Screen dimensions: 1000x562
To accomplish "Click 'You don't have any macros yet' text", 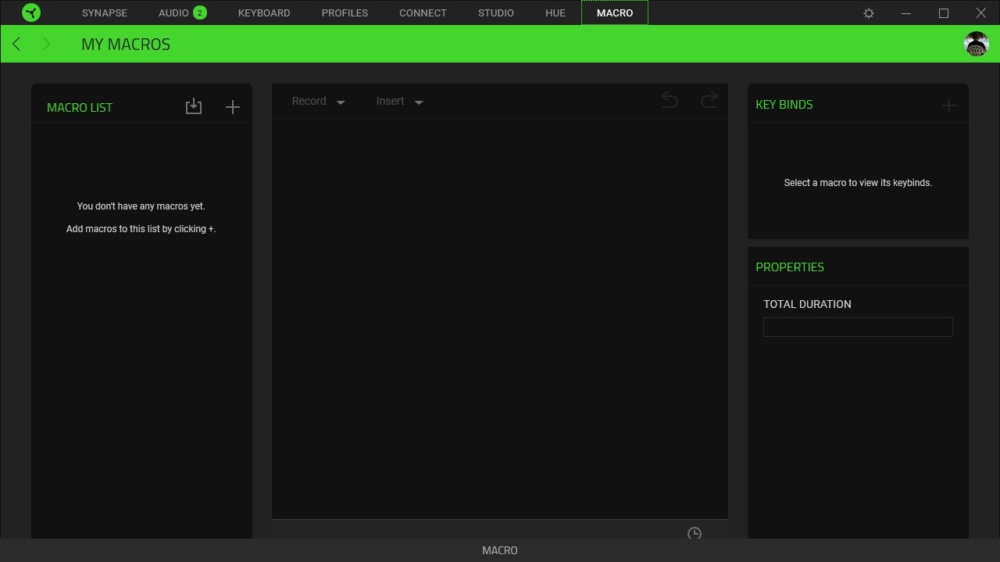I will tap(141, 206).
